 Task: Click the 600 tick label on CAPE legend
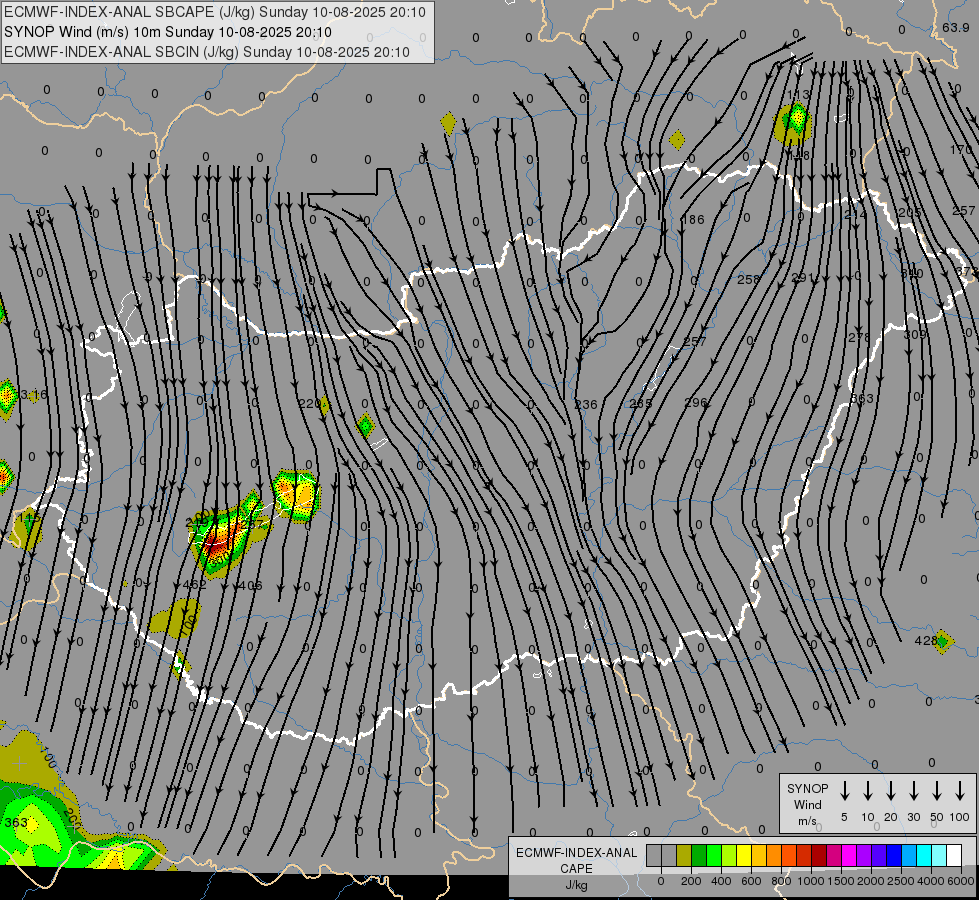(751, 881)
